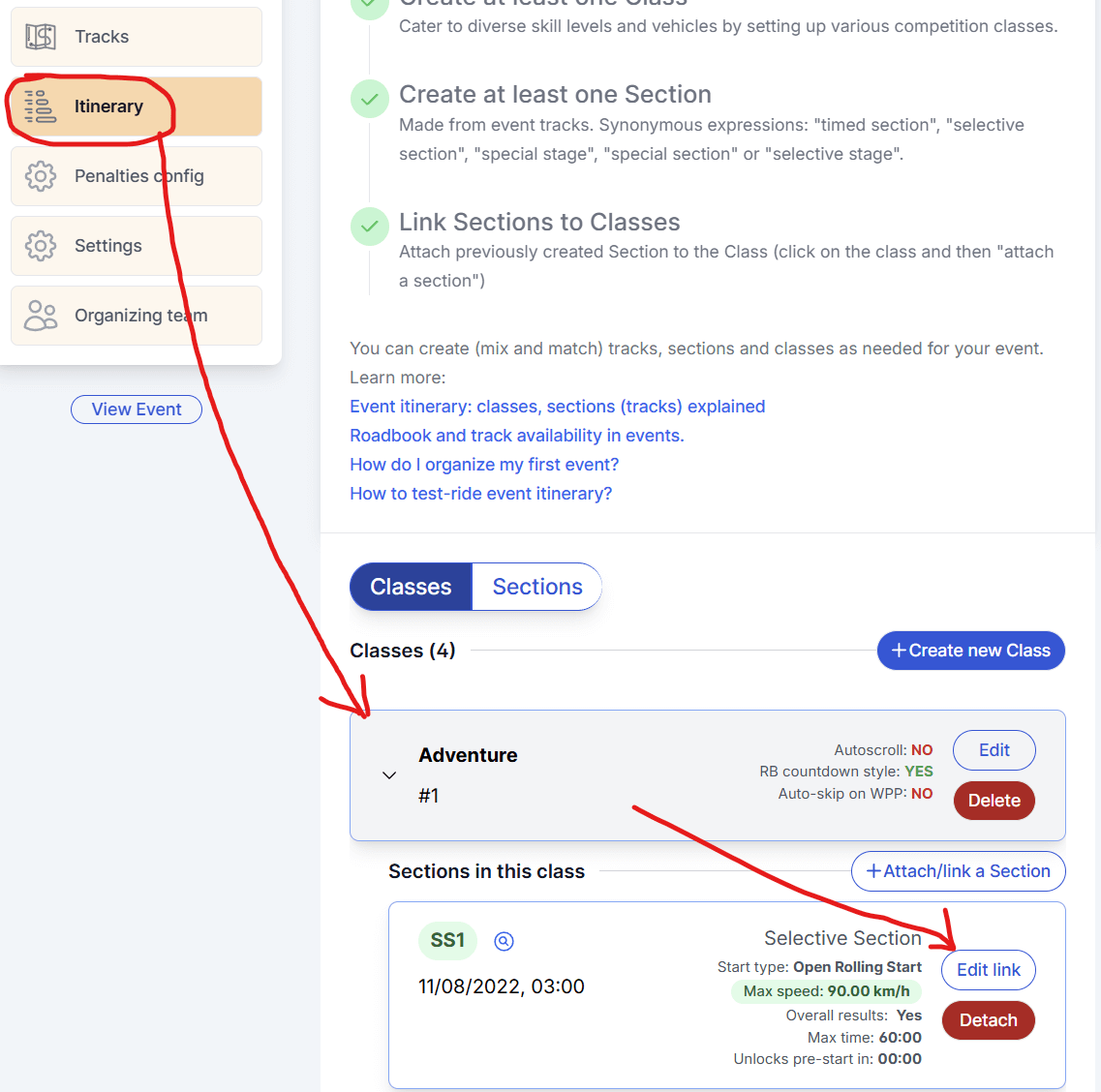Click the Penalties config gear icon
The height and width of the screenshot is (1092, 1101).
[x=41, y=176]
